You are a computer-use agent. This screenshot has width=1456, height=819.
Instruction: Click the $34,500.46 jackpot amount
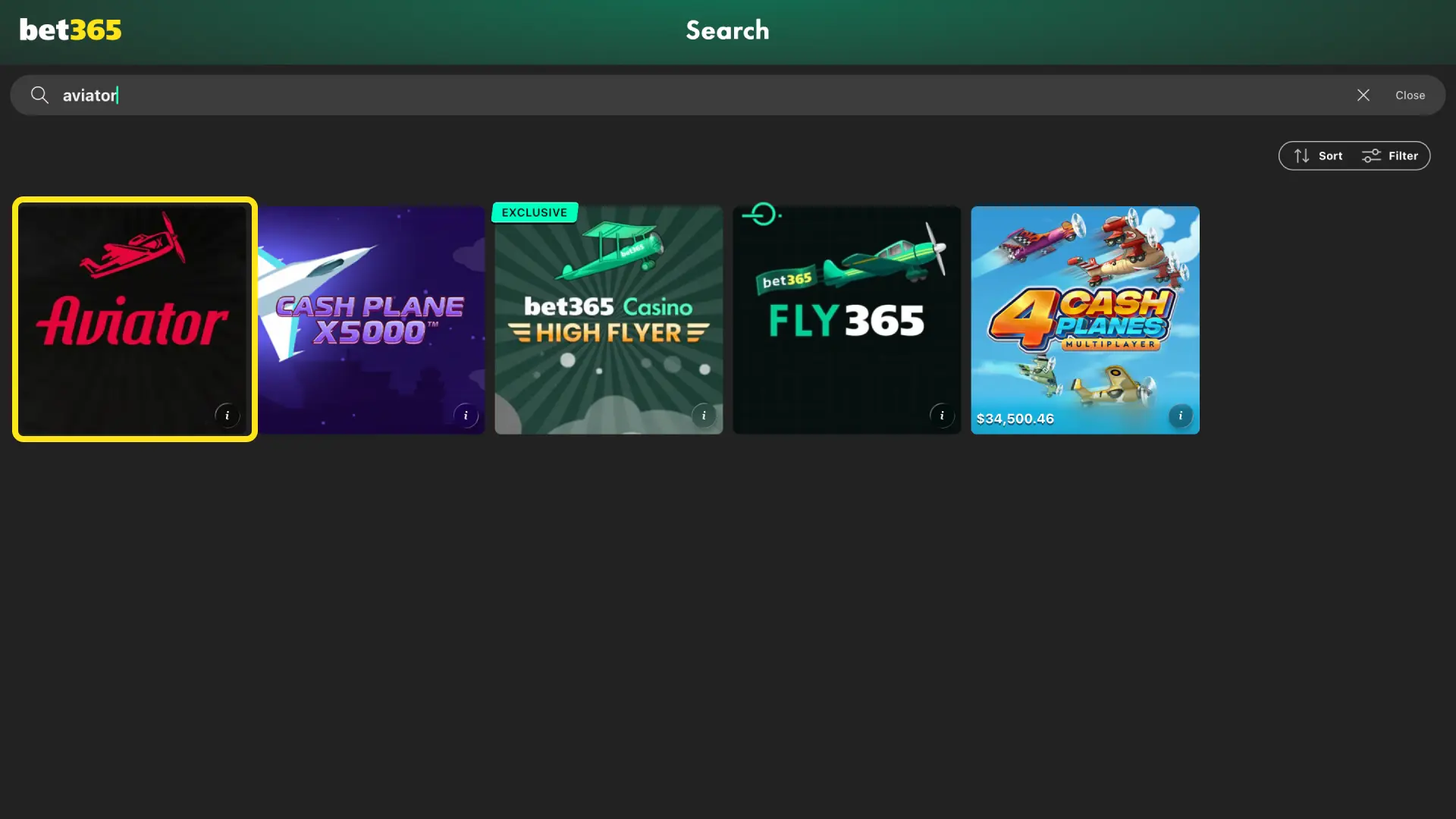point(1015,419)
